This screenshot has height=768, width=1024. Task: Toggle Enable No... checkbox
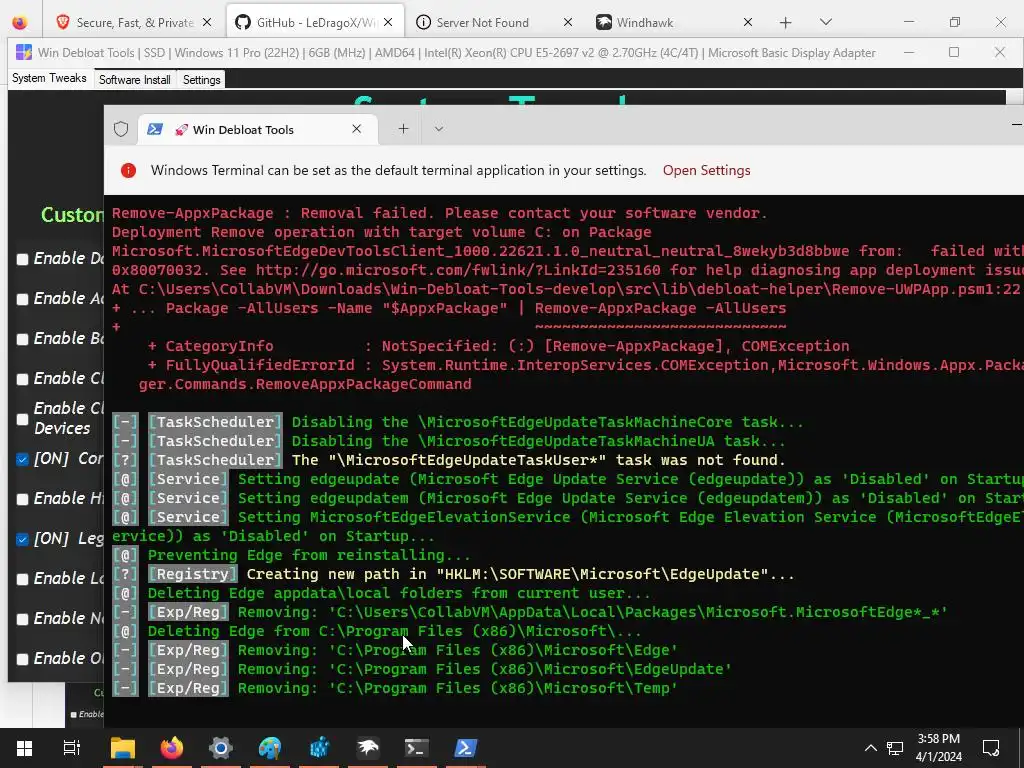pyautogui.click(x=22, y=619)
